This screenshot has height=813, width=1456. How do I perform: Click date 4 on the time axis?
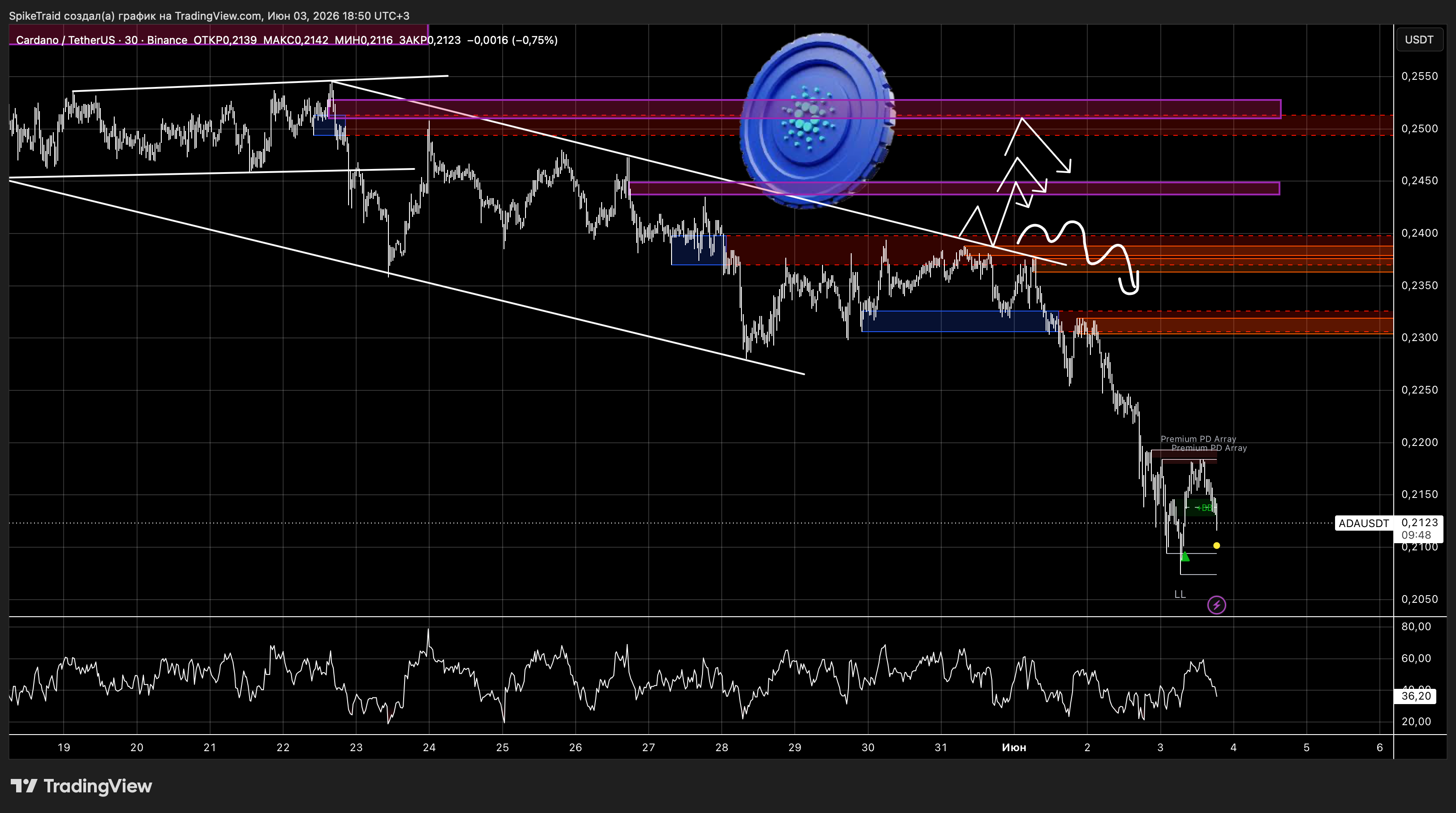(1233, 748)
